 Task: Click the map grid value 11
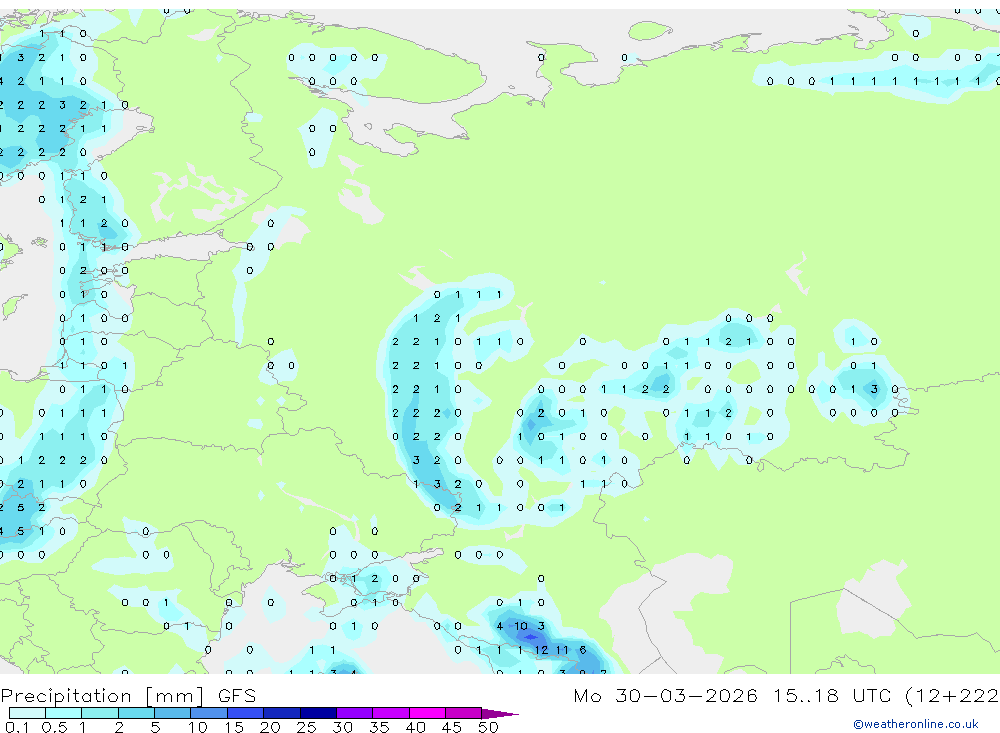tap(562, 650)
